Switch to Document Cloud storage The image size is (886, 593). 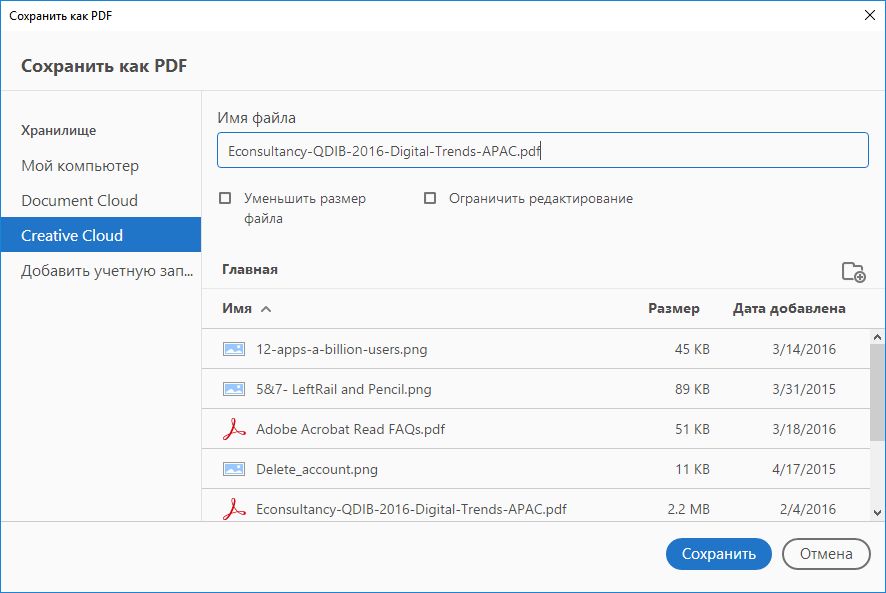(79, 200)
